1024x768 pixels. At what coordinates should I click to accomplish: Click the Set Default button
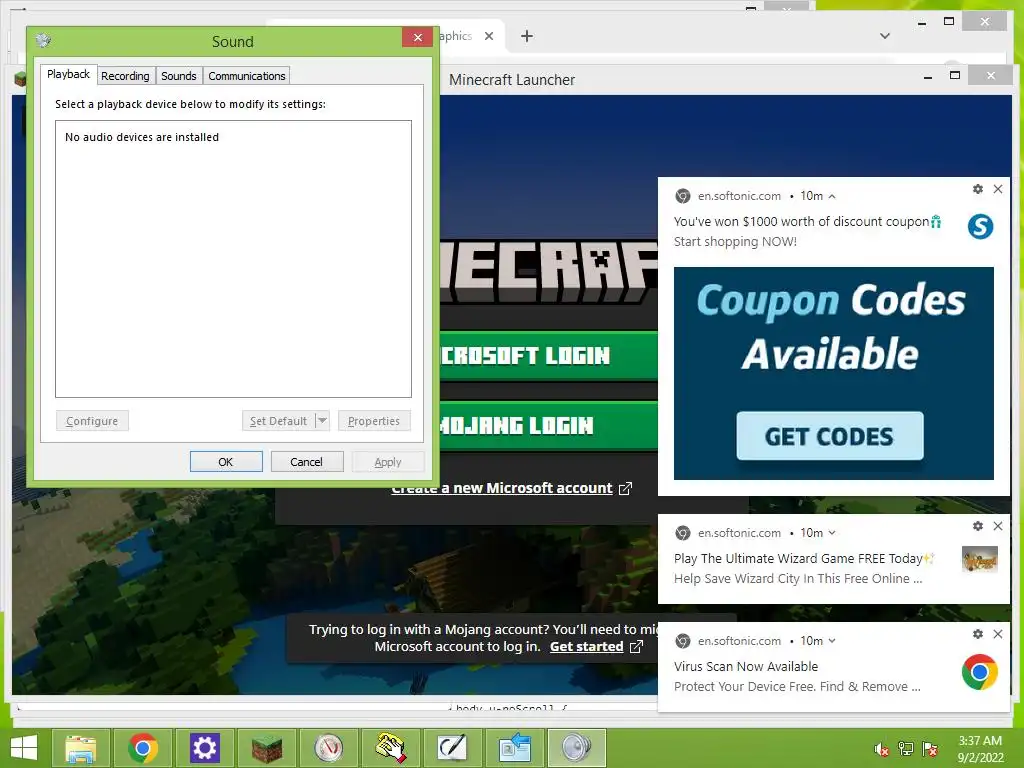(x=278, y=421)
